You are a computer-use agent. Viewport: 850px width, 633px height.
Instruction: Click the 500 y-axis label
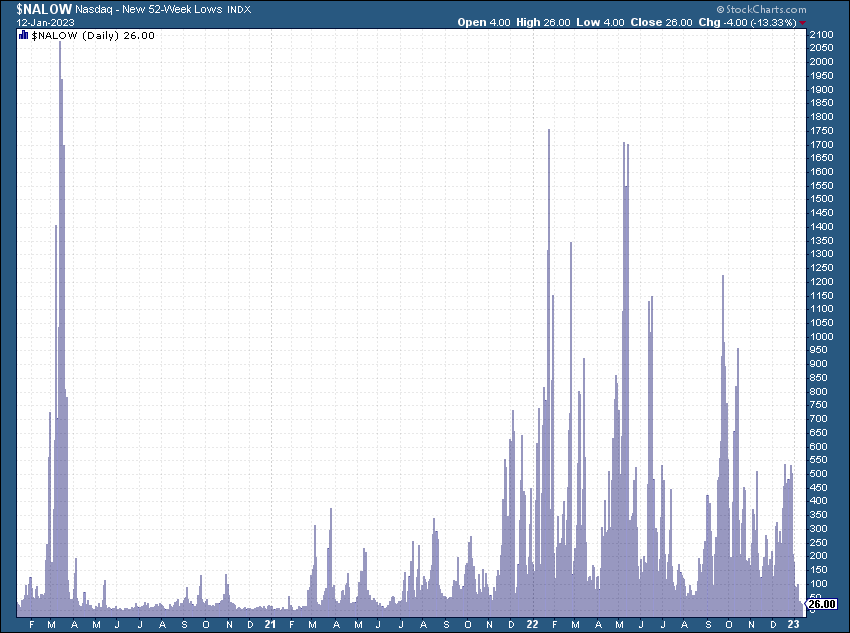pyautogui.click(x=819, y=474)
